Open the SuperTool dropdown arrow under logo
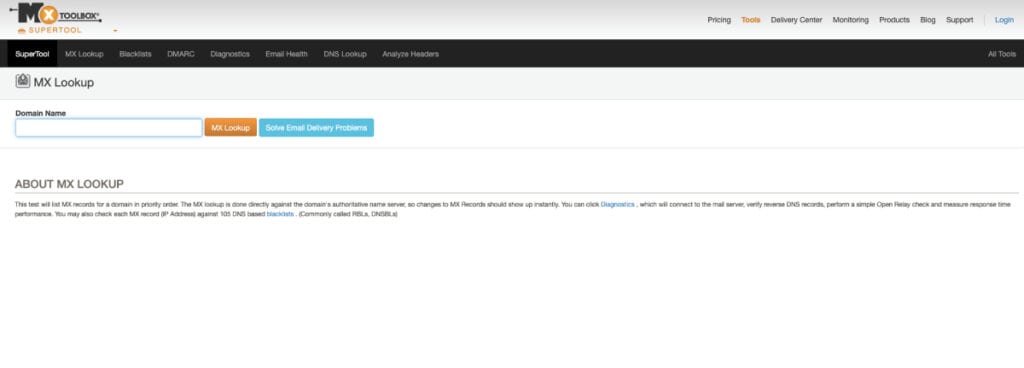 [x=115, y=31]
